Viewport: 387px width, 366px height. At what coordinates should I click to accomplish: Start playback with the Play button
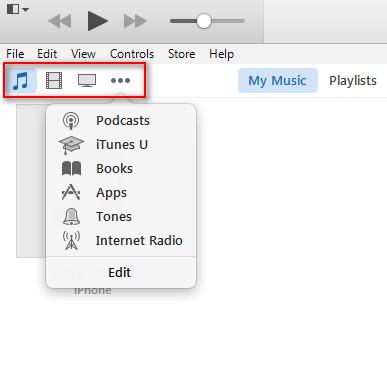pyautogui.click(x=97, y=21)
